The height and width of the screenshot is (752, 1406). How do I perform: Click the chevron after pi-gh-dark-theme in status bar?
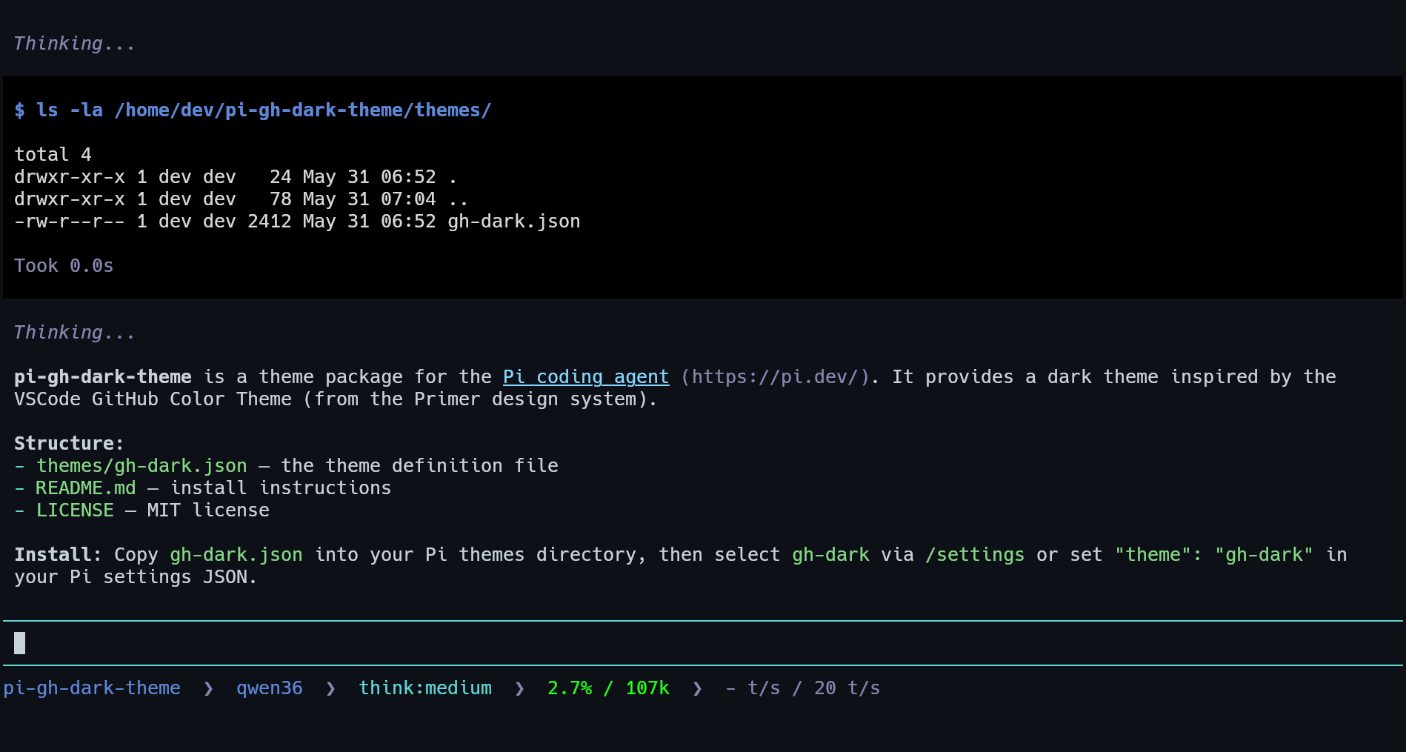[208, 688]
